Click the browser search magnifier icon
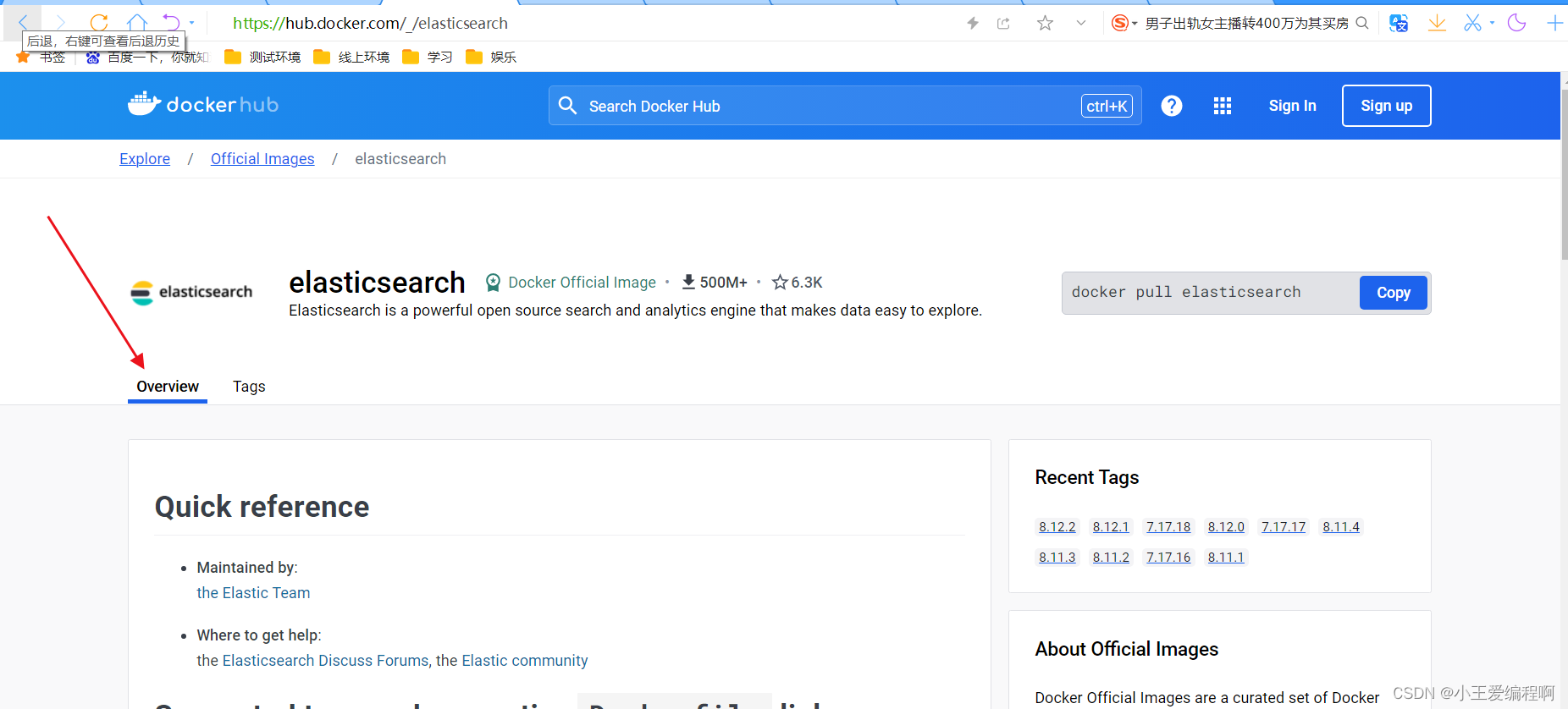The height and width of the screenshot is (709, 1568). (x=1362, y=23)
